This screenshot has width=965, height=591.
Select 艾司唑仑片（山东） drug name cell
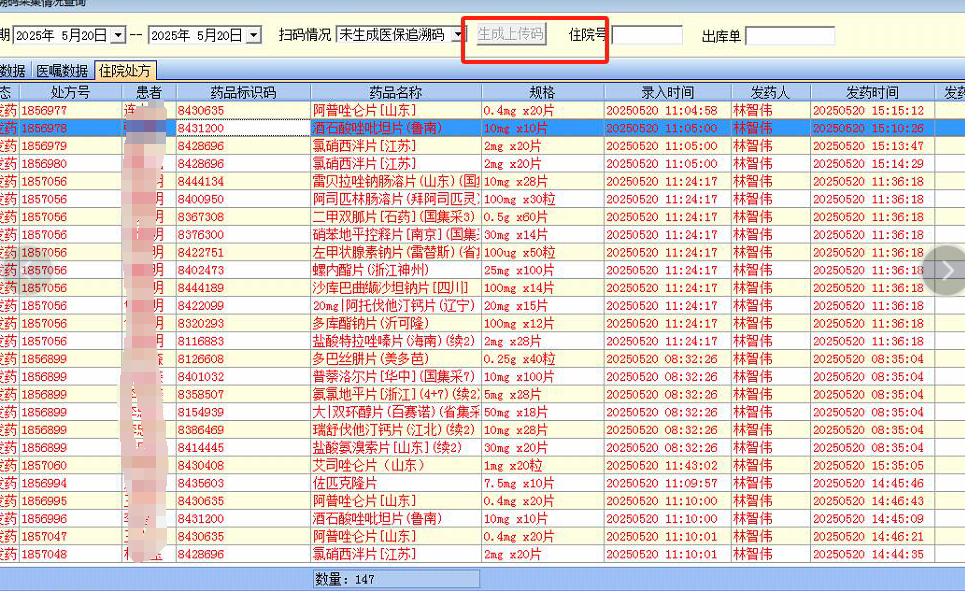pyautogui.click(x=396, y=465)
